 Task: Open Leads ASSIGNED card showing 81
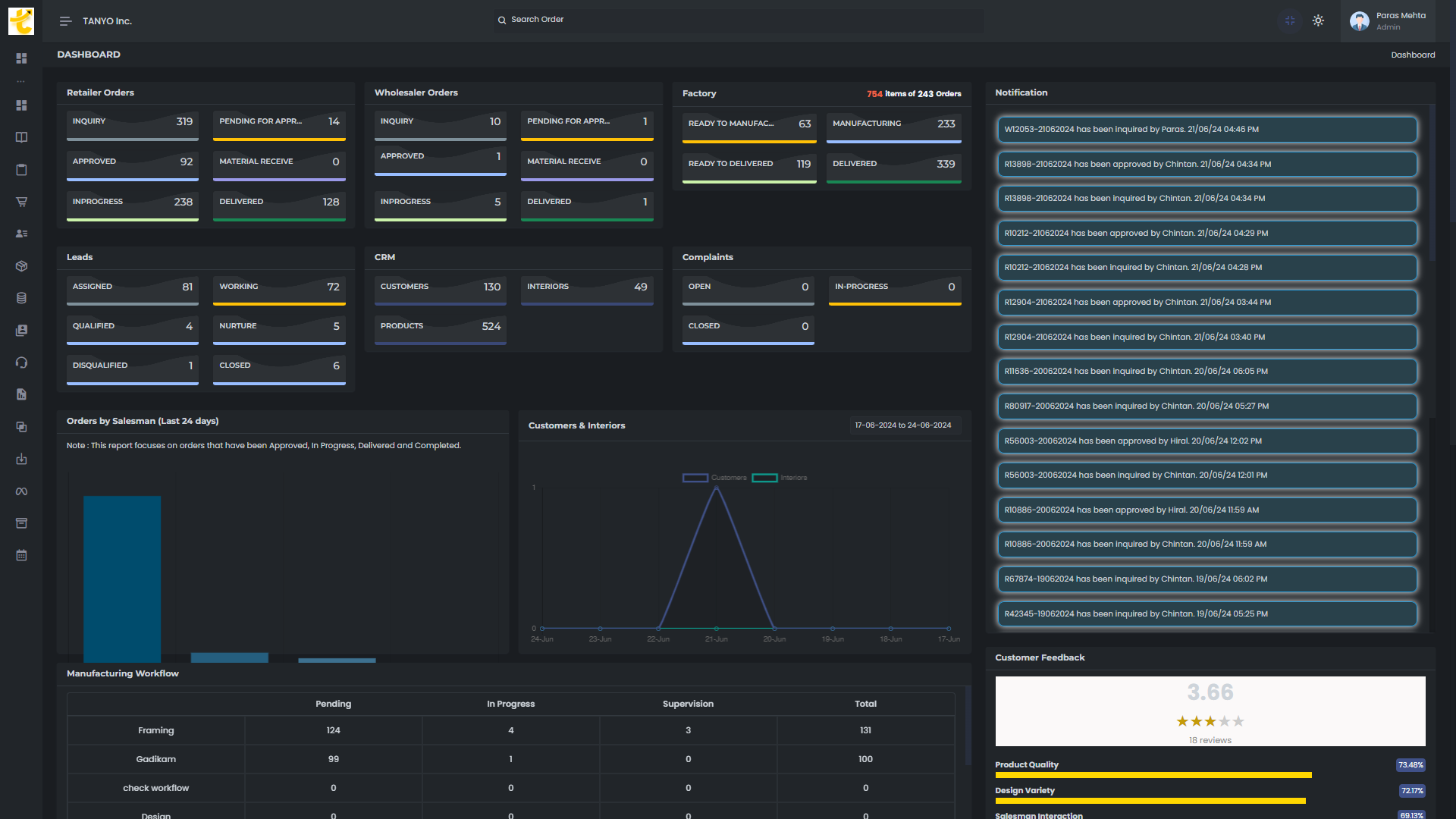tap(133, 290)
